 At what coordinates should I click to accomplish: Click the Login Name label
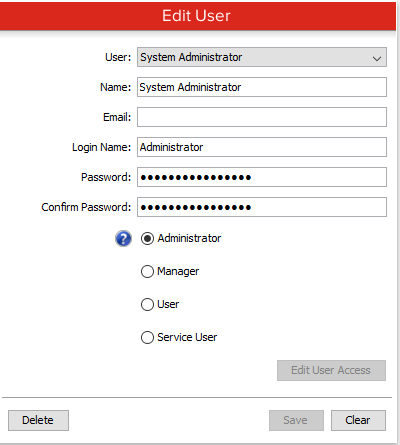pyautogui.click(x=101, y=147)
